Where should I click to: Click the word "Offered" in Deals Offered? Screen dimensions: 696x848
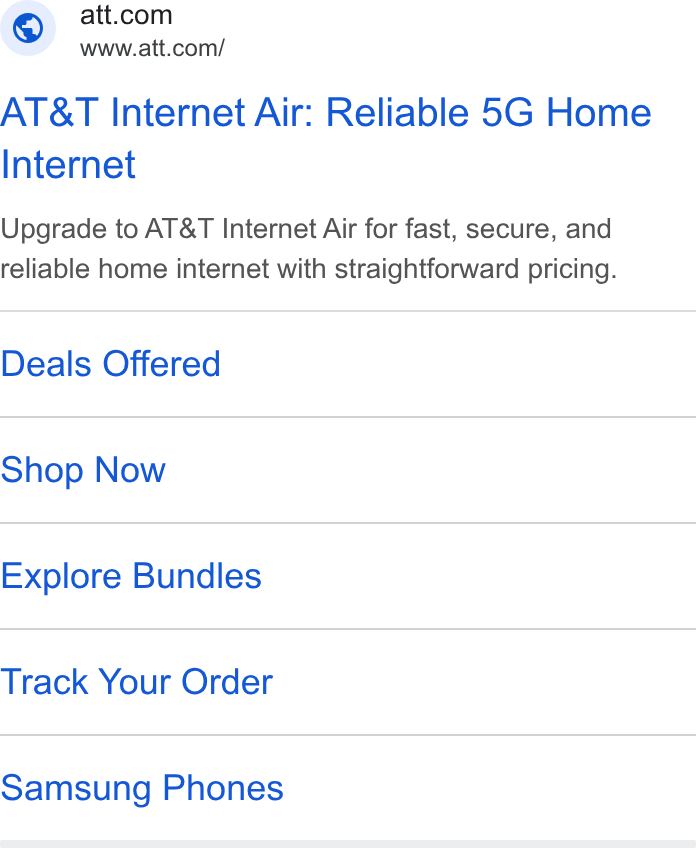click(162, 363)
